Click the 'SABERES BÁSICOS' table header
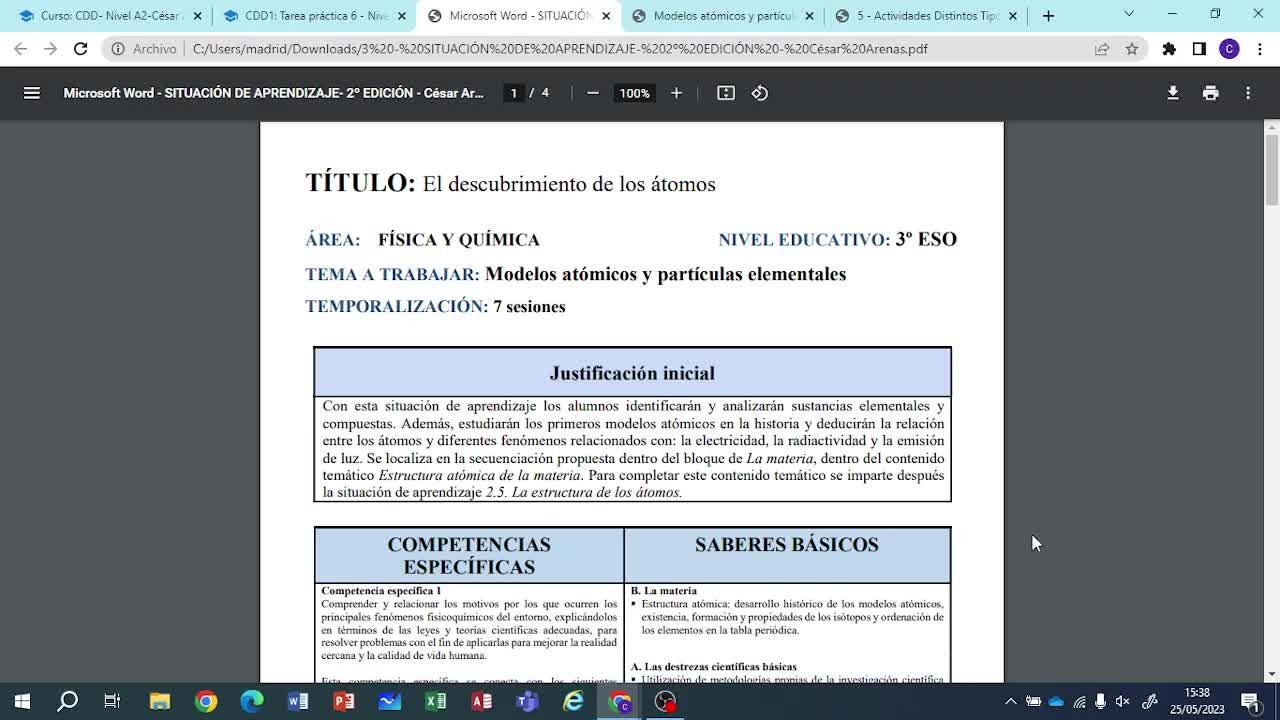 [x=787, y=545]
